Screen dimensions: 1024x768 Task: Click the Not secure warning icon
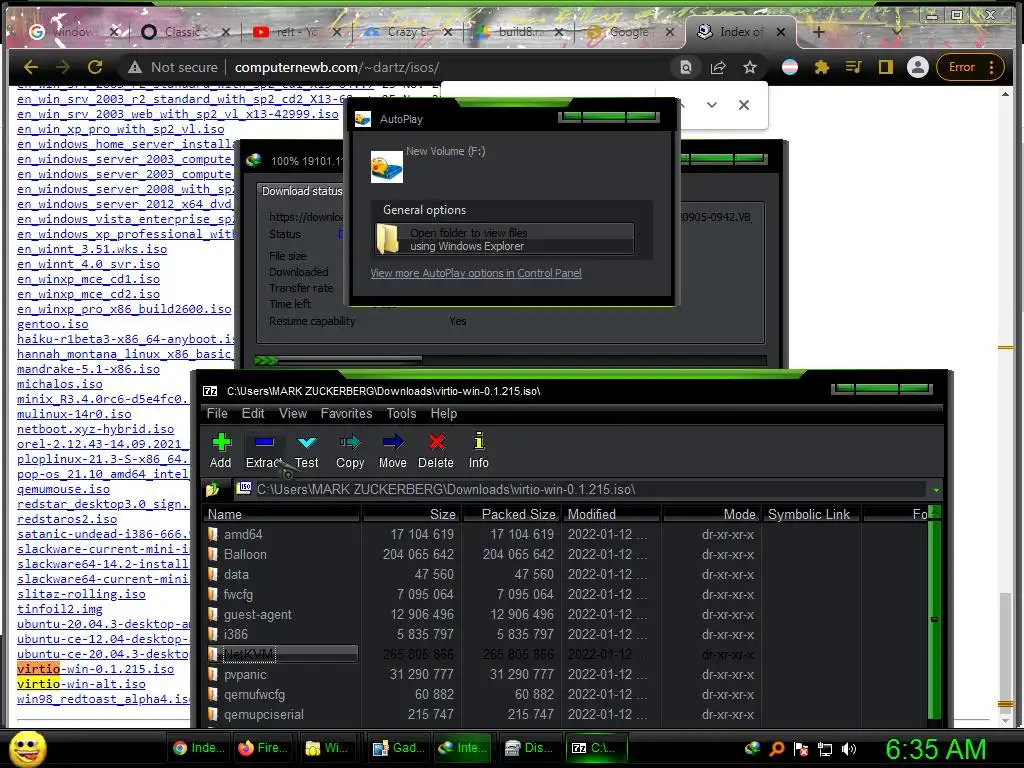point(135,67)
